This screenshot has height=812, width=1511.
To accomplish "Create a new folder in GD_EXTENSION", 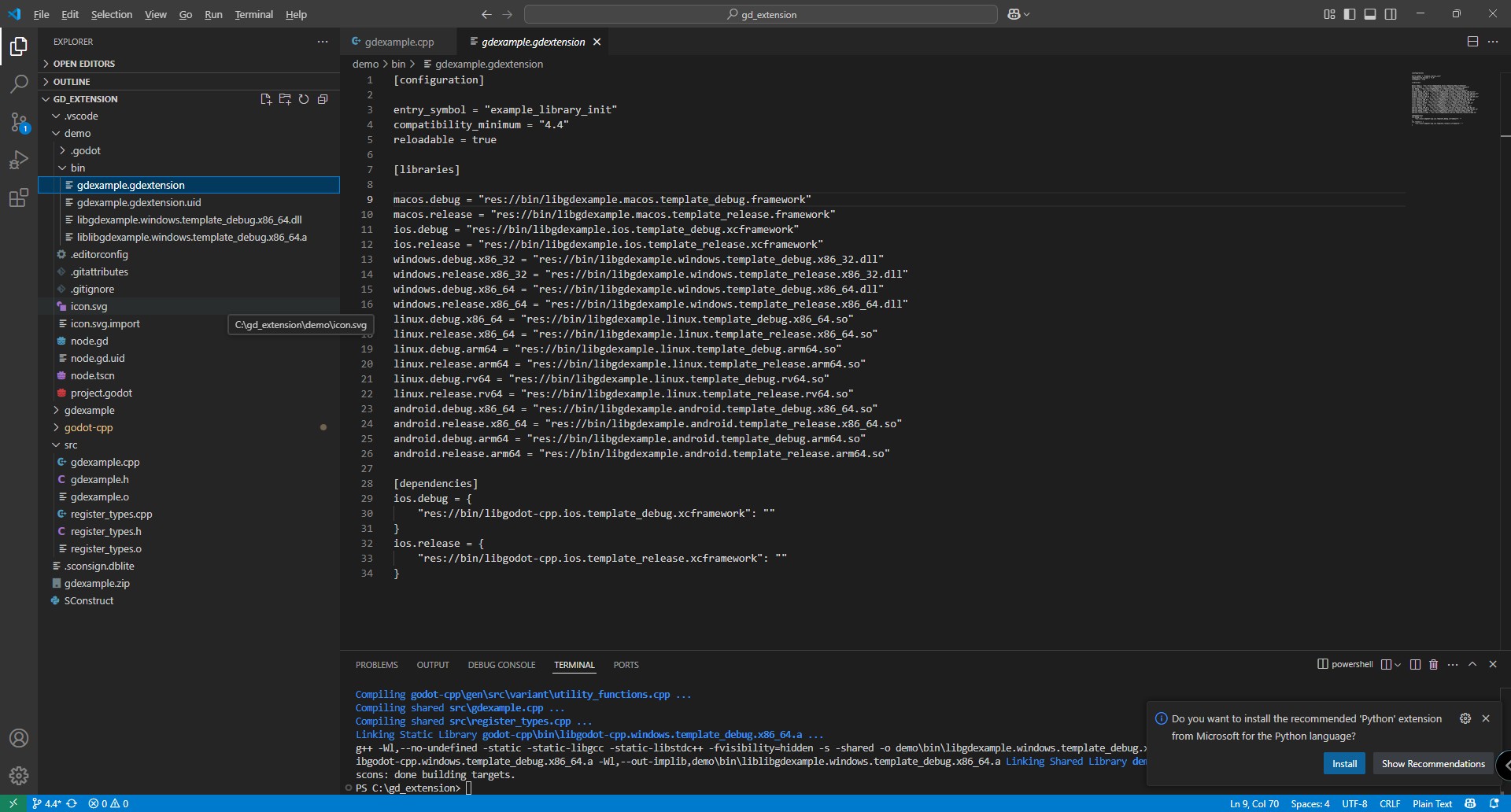I will [x=285, y=99].
